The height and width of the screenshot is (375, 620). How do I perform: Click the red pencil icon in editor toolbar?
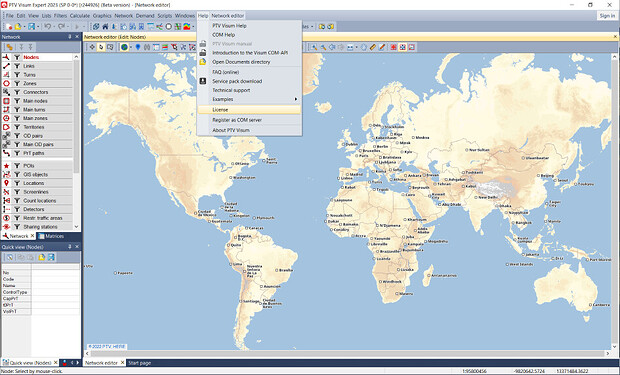click(382, 47)
